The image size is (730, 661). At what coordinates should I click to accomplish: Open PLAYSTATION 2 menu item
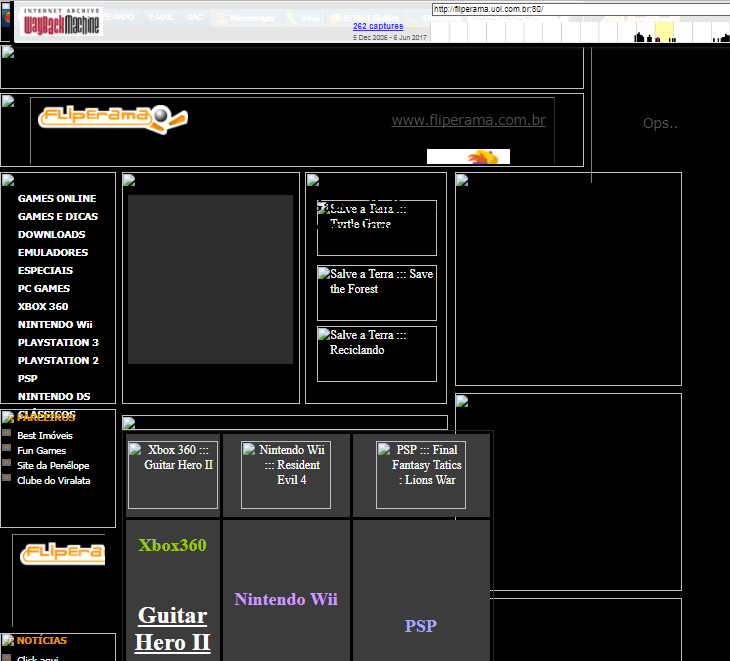[58, 361]
